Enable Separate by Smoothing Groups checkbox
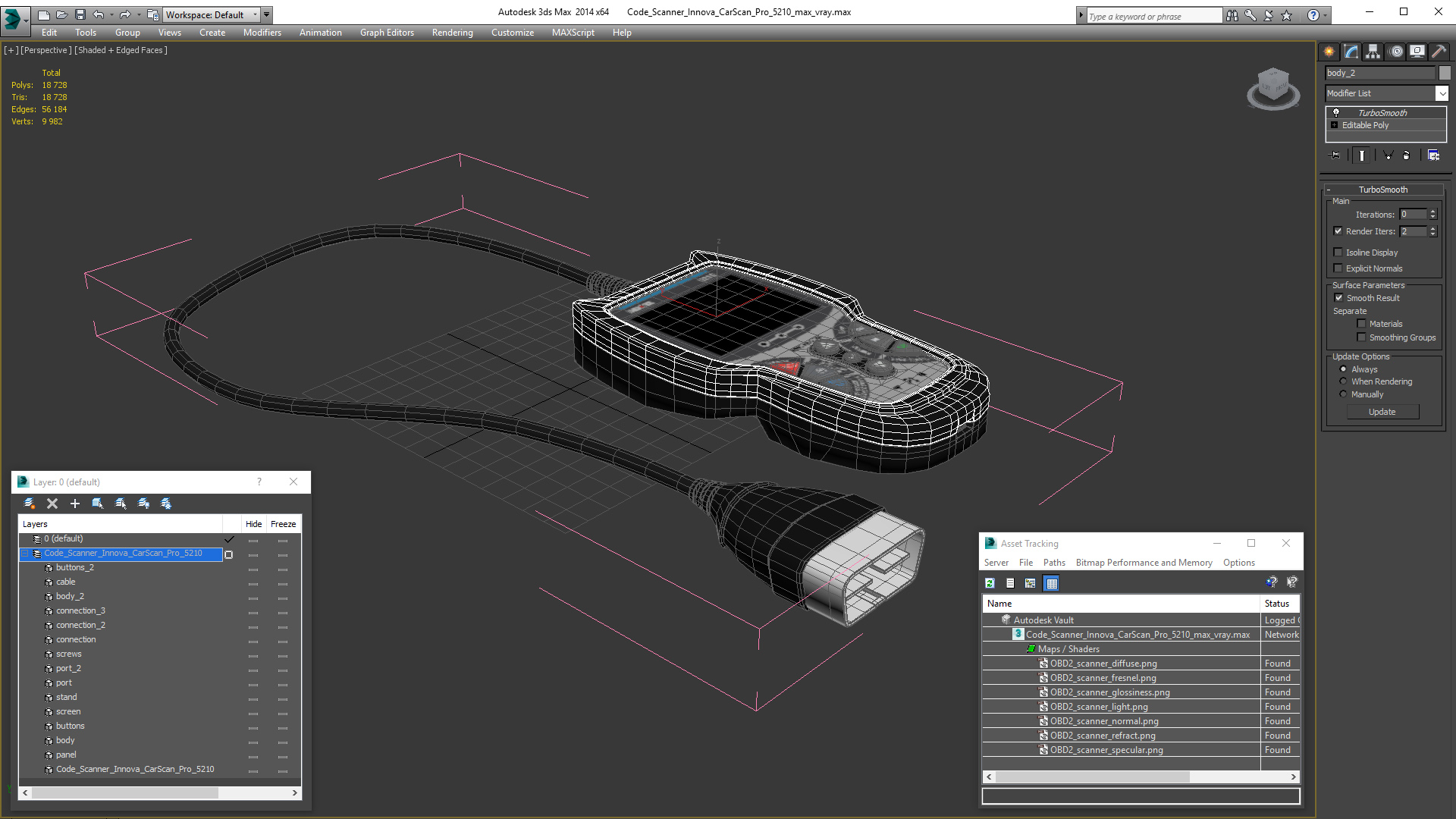This screenshot has height=819, width=1456. (1361, 337)
